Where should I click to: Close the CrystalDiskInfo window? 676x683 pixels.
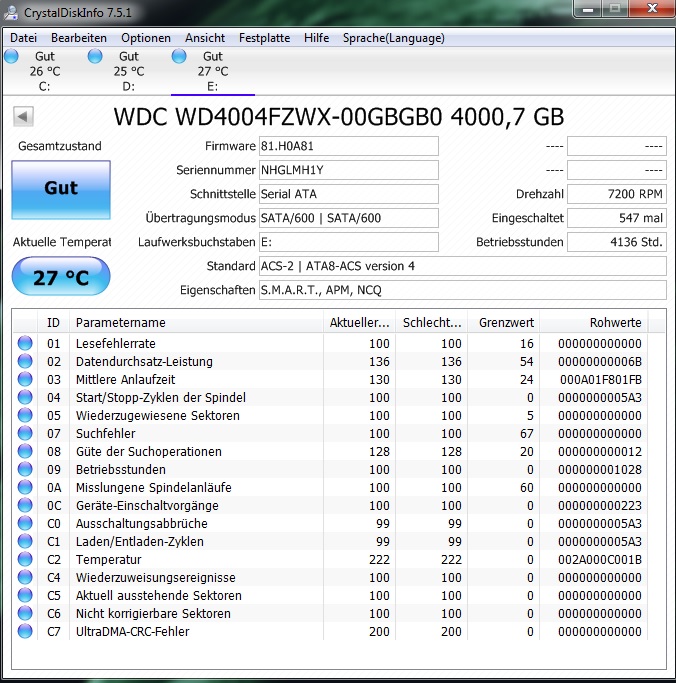(x=652, y=9)
